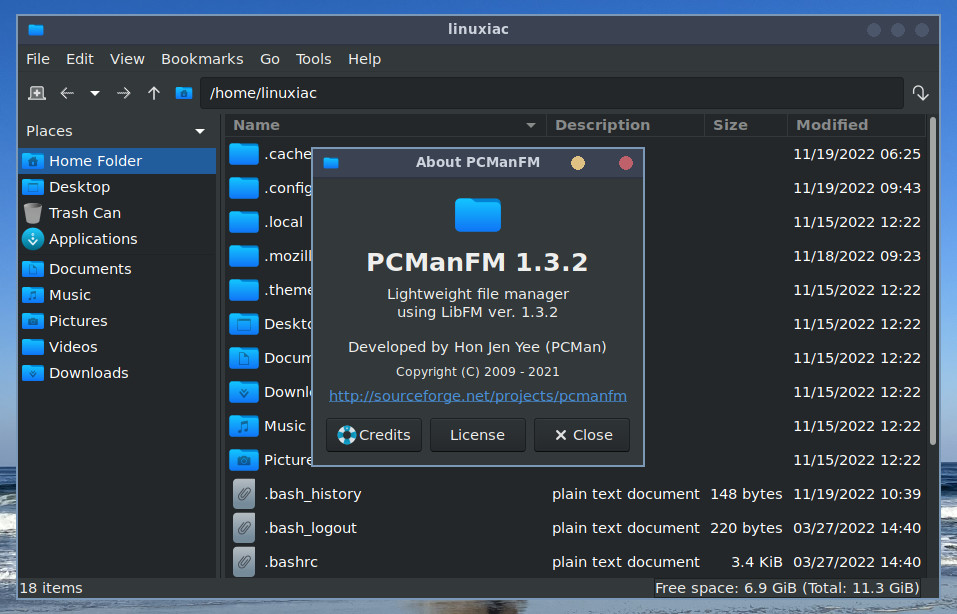Open the sourceforge.net pcmanfm link
Screen dimensions: 957x614
click(478, 396)
